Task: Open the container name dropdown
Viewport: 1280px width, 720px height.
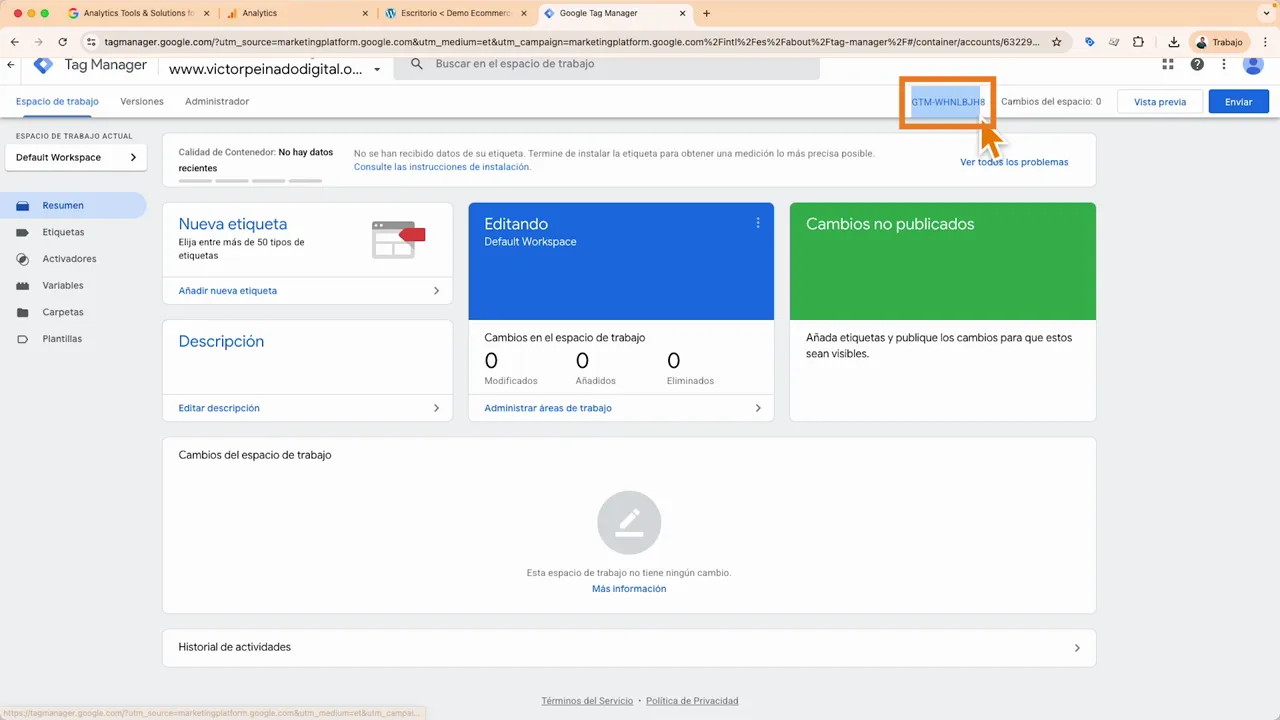Action: [x=377, y=70]
